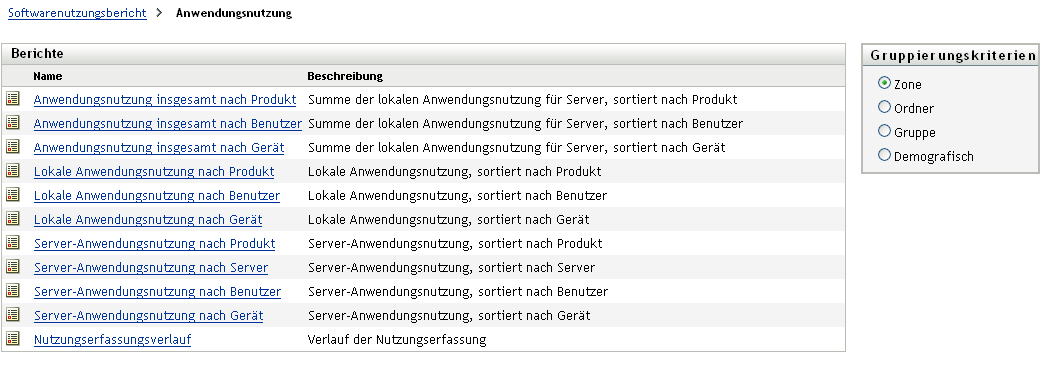Open Server-Anwendungsnutzung nach Benutzer report
The width and height of the screenshot is (1049, 381).
(157, 292)
